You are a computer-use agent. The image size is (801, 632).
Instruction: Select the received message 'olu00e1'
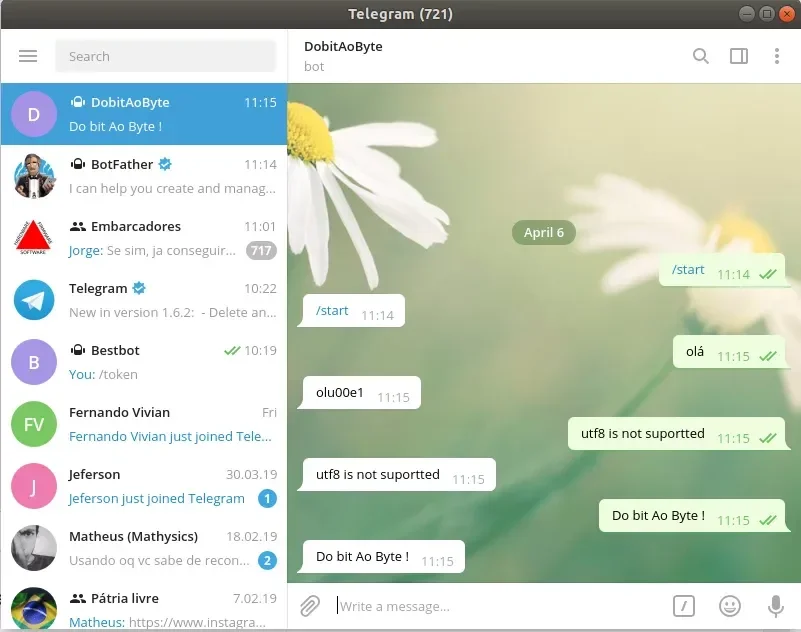pyautogui.click(x=362, y=392)
